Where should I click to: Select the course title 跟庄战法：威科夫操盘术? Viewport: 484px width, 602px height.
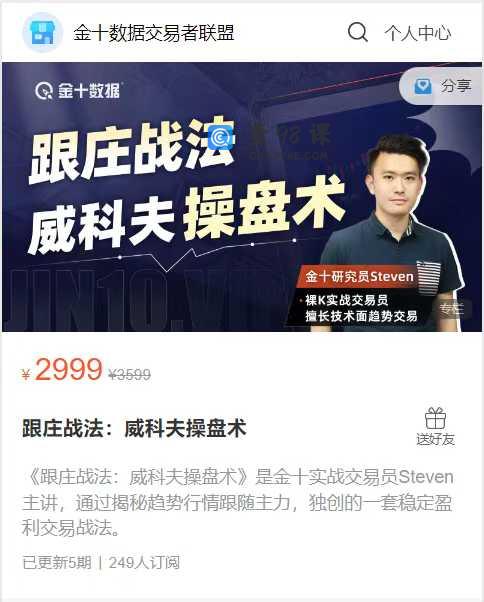pos(134,428)
